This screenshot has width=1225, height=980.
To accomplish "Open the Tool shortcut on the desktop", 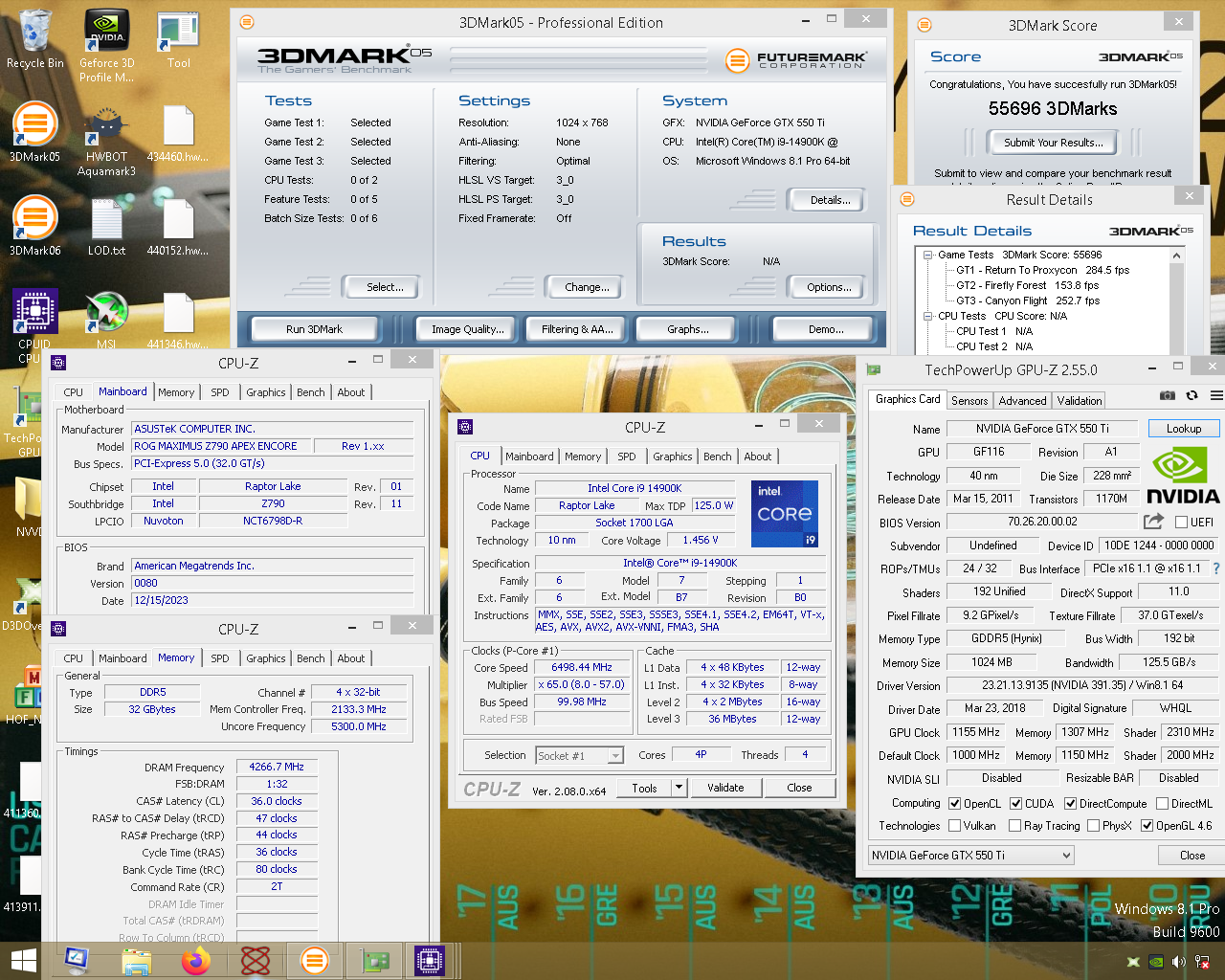I will point(178,40).
